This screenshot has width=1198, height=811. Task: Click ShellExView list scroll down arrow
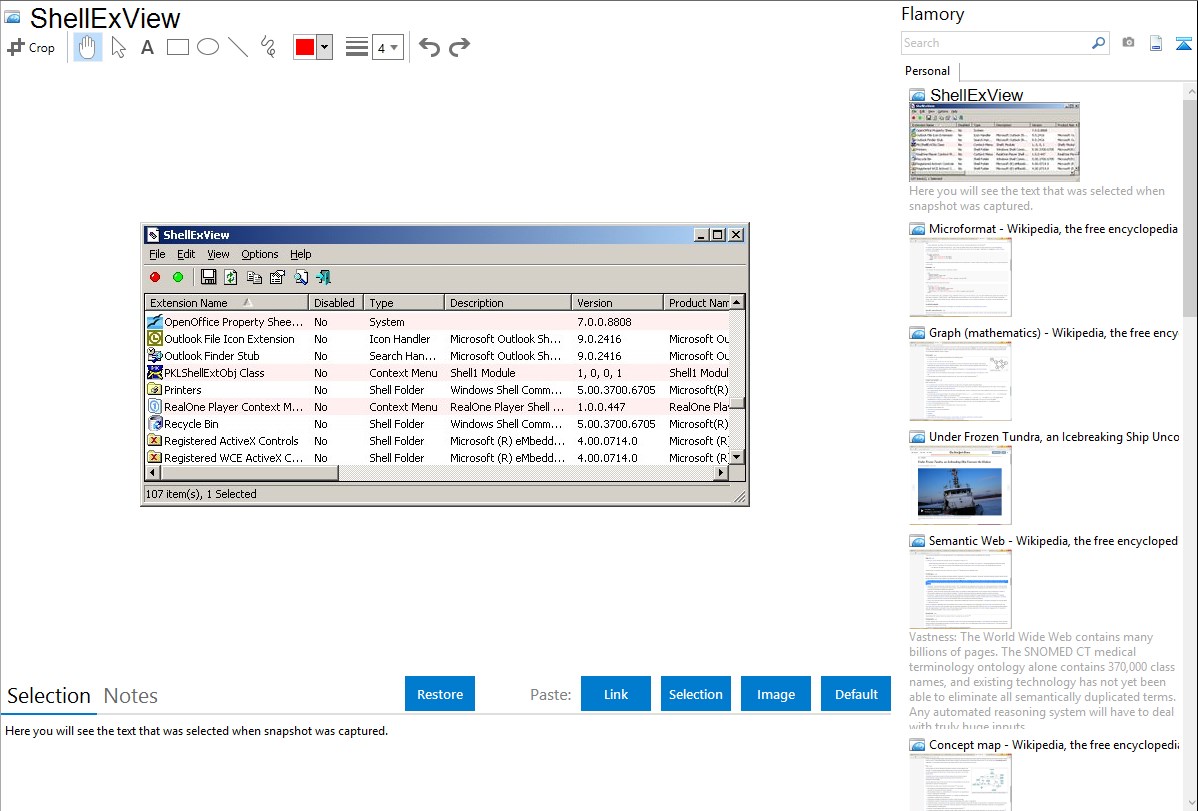tap(737, 457)
